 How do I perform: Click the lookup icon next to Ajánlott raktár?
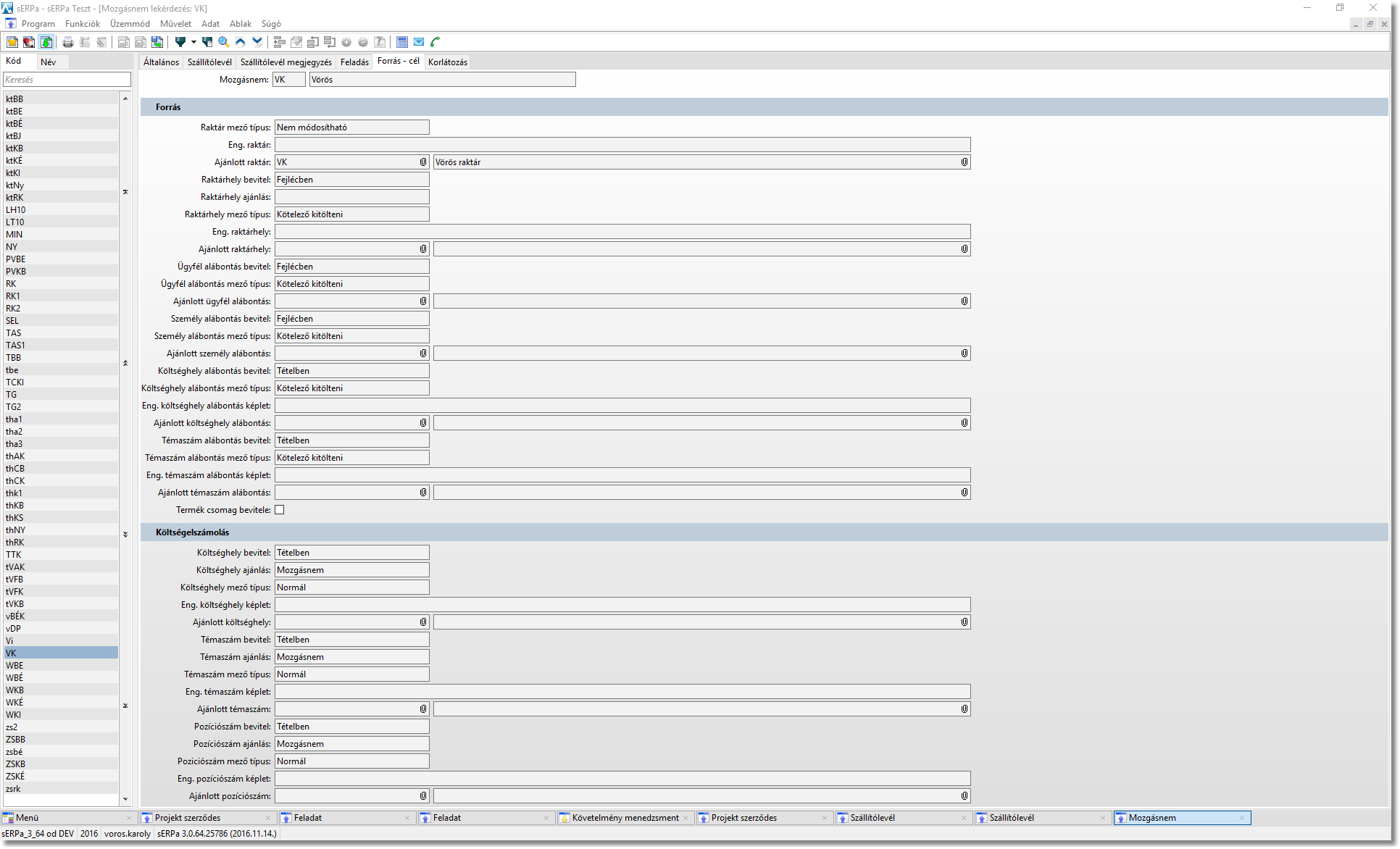422,162
